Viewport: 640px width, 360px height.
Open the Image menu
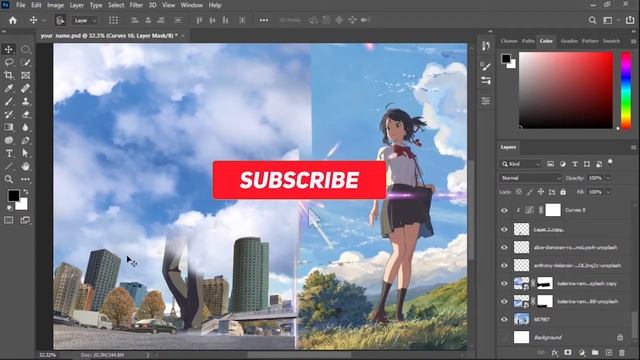55,5
